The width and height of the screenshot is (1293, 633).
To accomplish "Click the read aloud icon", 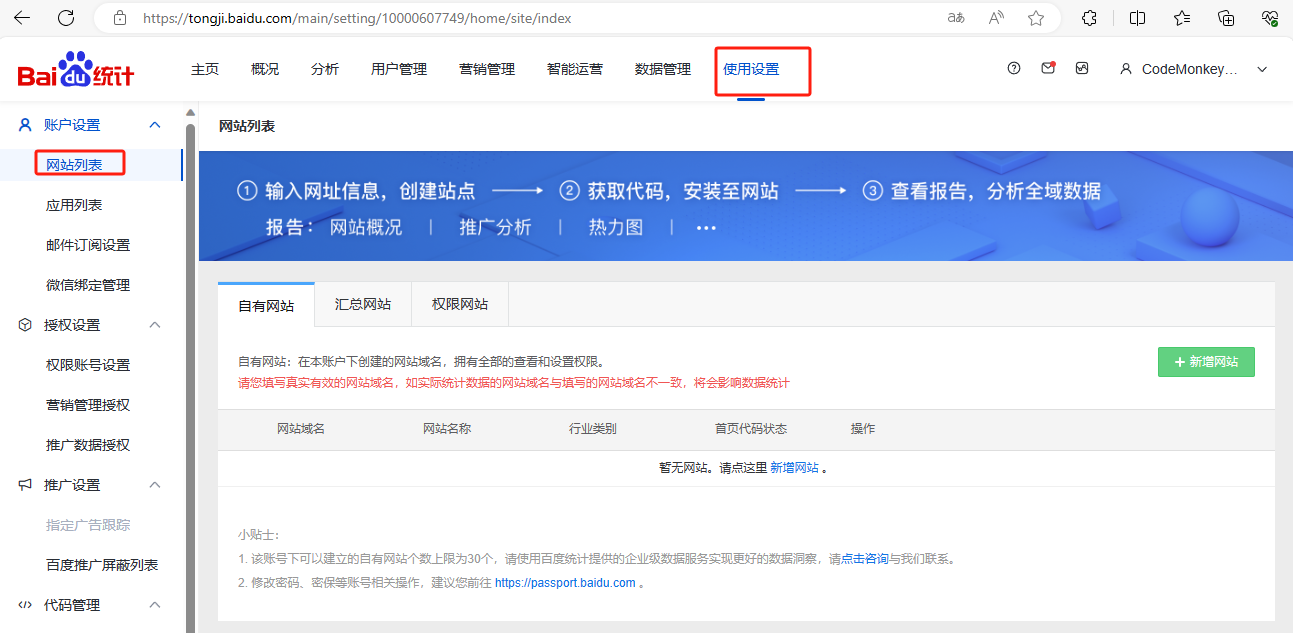I will tap(996, 18).
